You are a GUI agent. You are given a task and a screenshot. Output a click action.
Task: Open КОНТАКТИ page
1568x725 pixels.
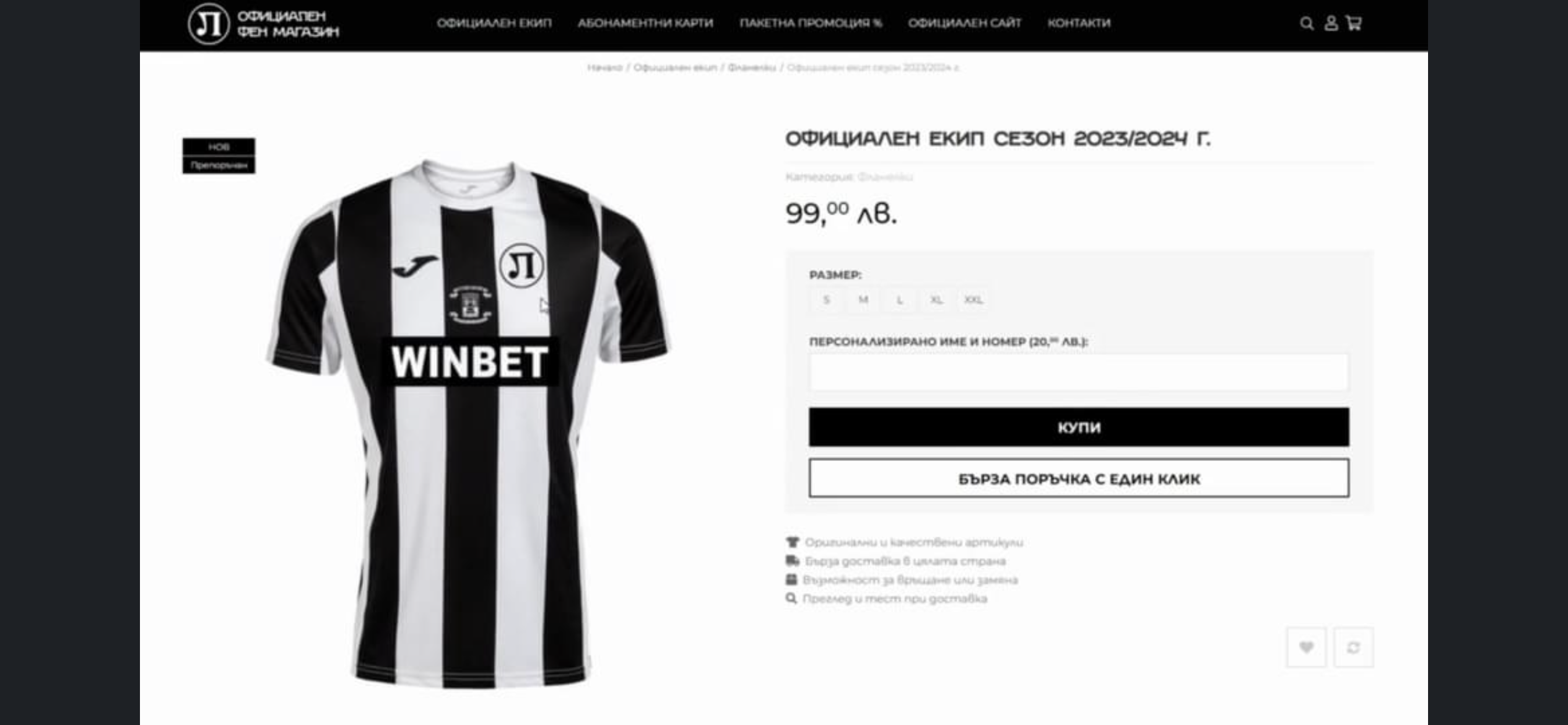tap(1079, 23)
